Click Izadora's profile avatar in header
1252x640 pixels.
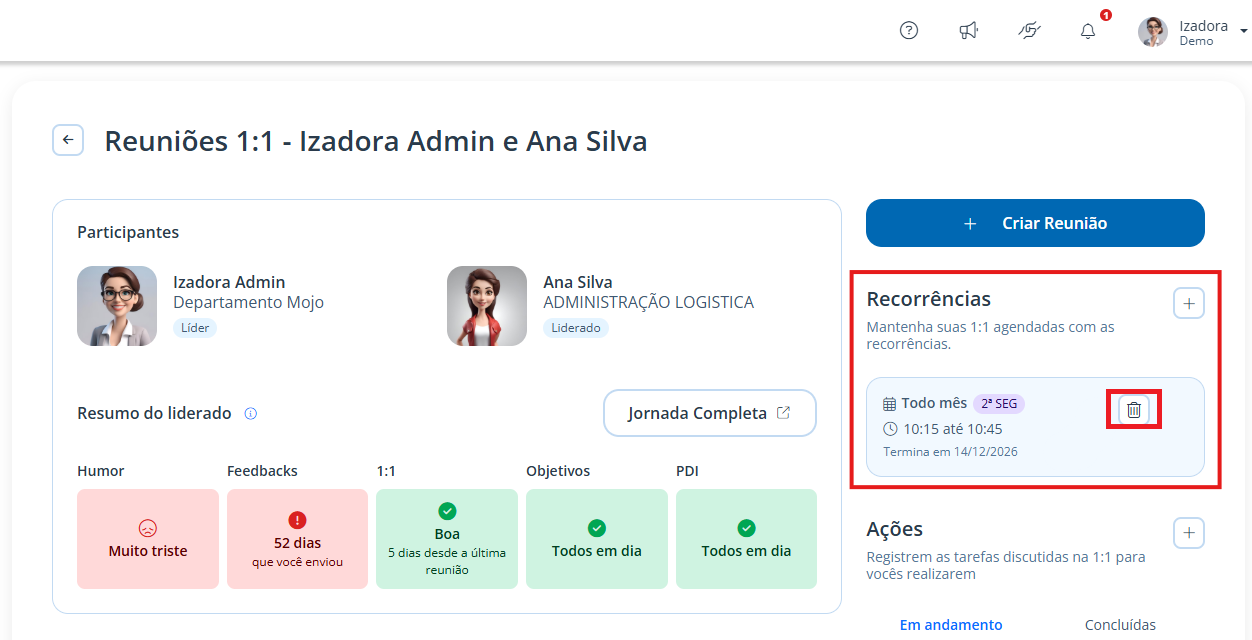1153,32
